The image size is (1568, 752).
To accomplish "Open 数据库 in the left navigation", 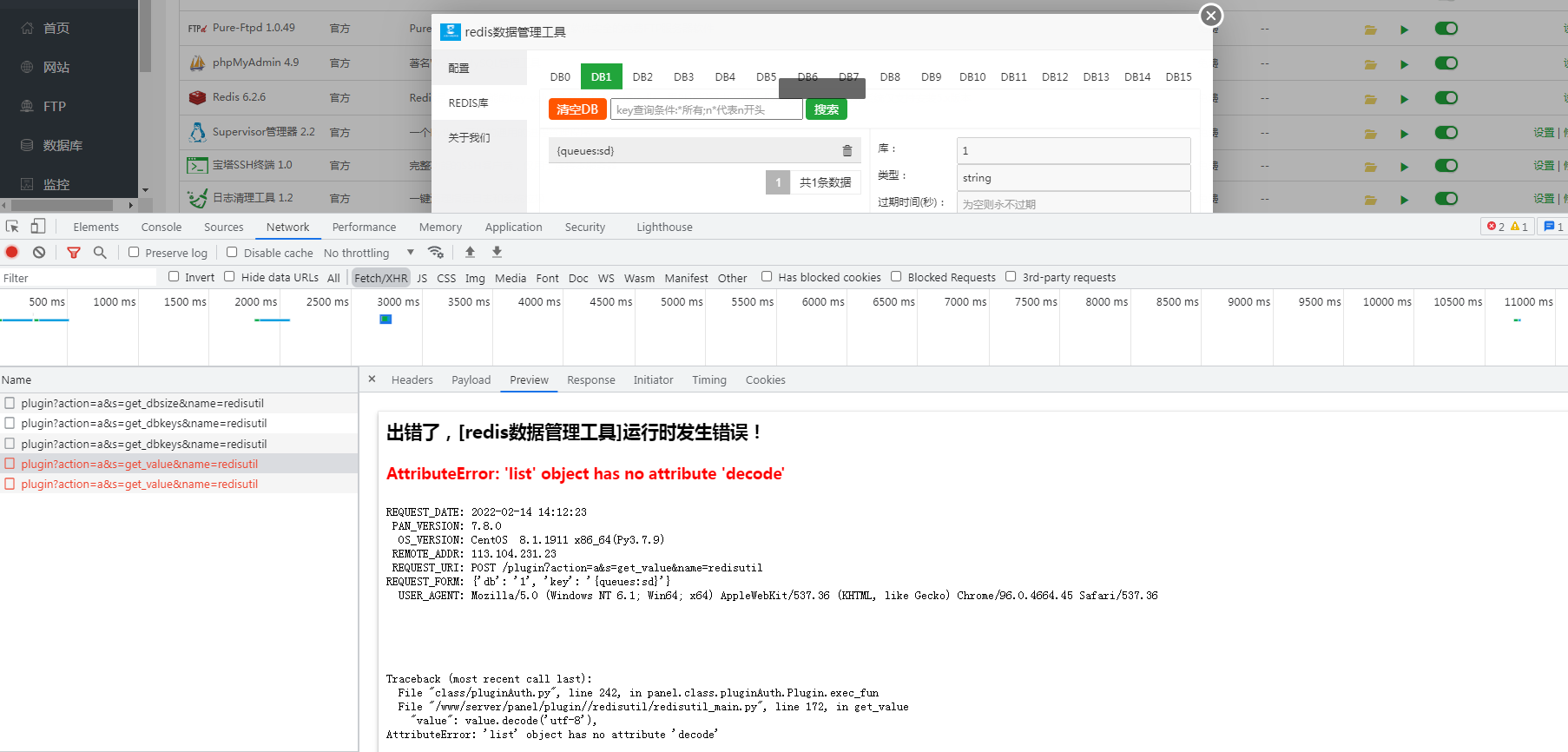I will (x=63, y=145).
